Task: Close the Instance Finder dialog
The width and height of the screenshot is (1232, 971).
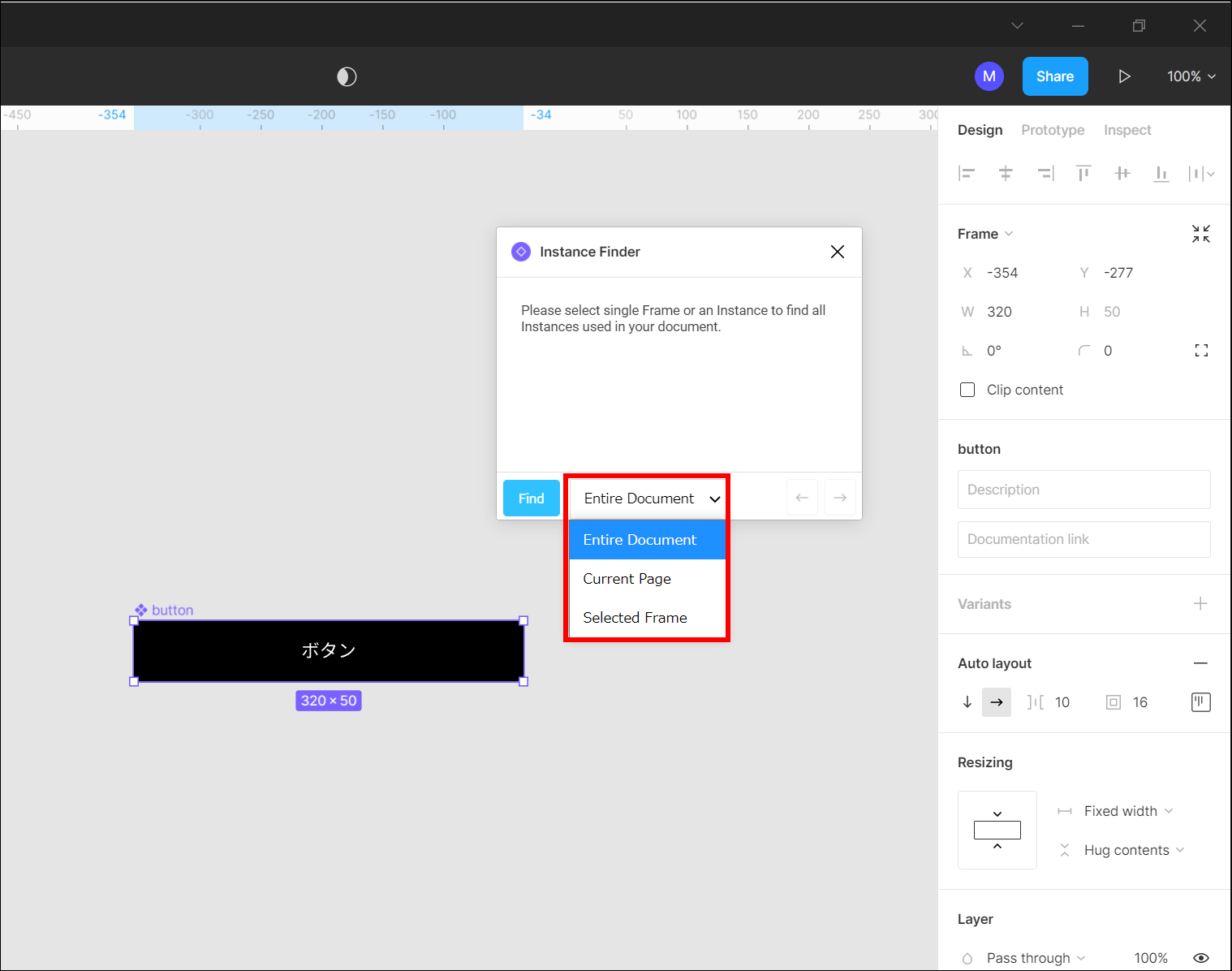Action: pos(838,252)
